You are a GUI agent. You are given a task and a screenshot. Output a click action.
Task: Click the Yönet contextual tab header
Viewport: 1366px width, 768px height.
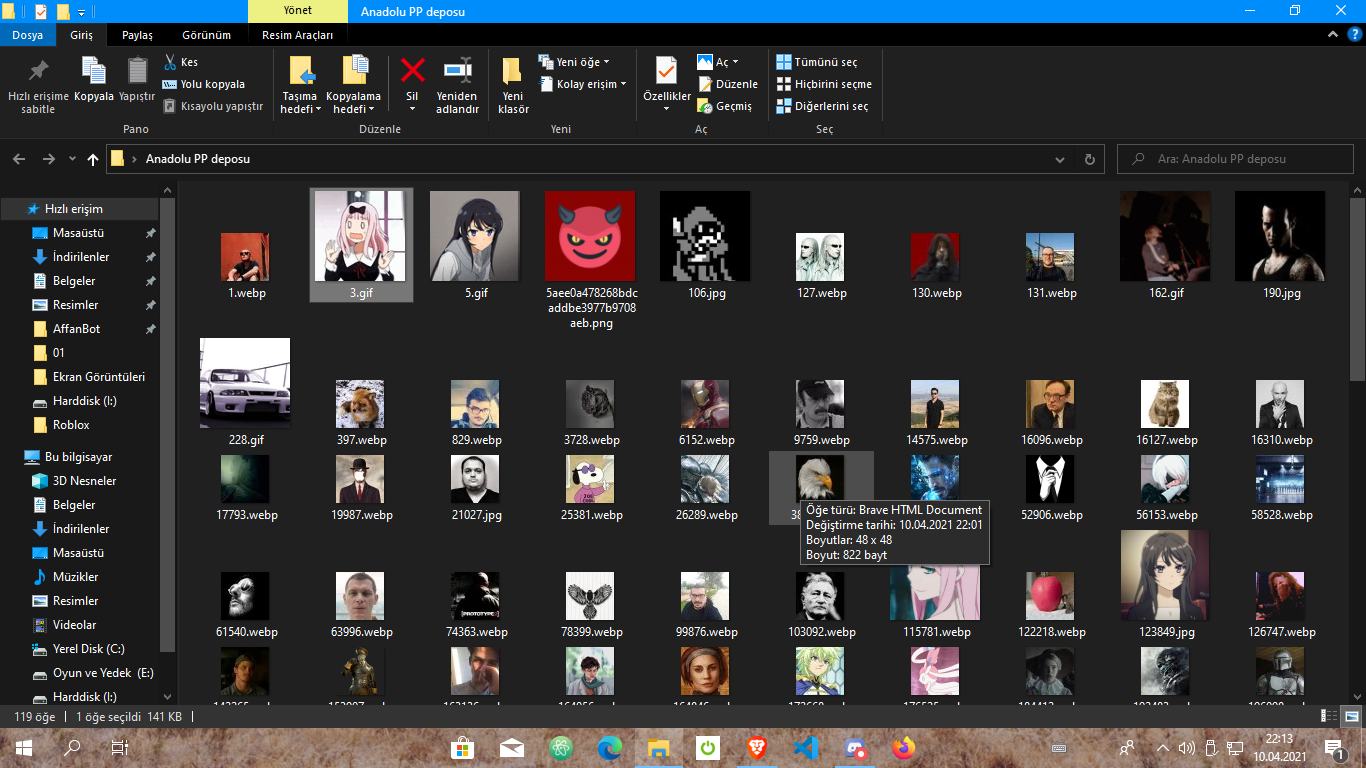click(x=297, y=12)
